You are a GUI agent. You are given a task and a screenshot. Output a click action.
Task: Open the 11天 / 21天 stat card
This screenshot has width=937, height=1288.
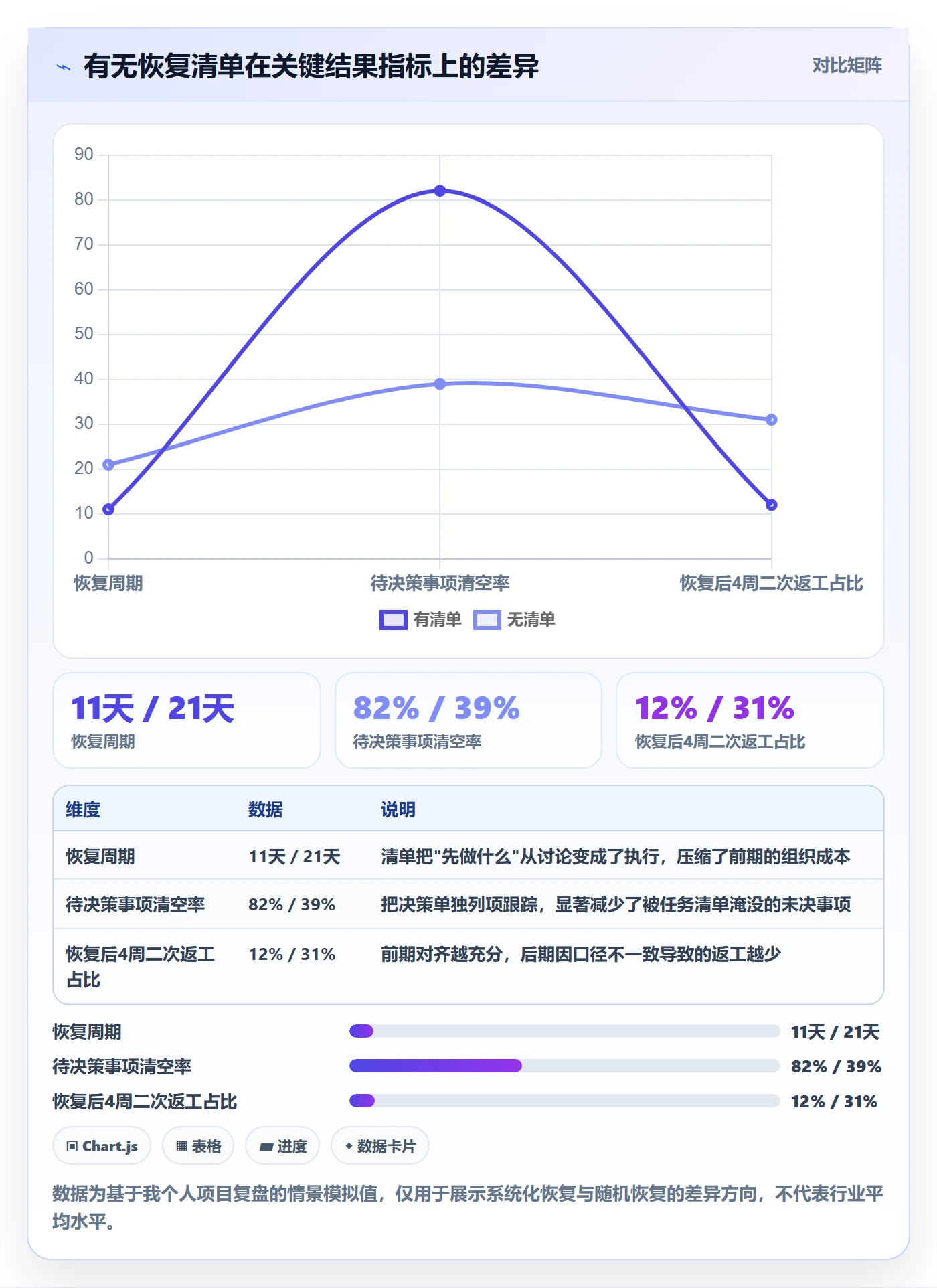tap(187, 720)
